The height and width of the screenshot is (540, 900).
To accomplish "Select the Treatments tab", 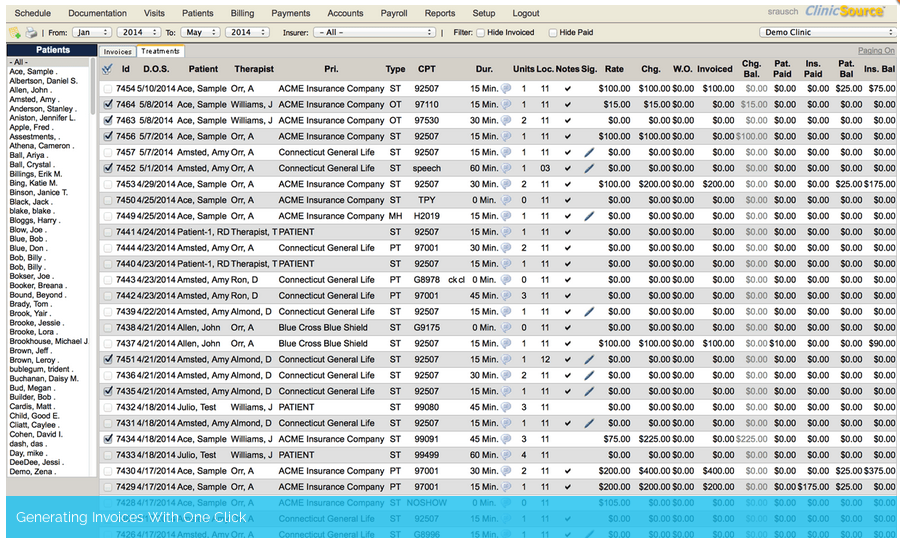I will click(160, 51).
